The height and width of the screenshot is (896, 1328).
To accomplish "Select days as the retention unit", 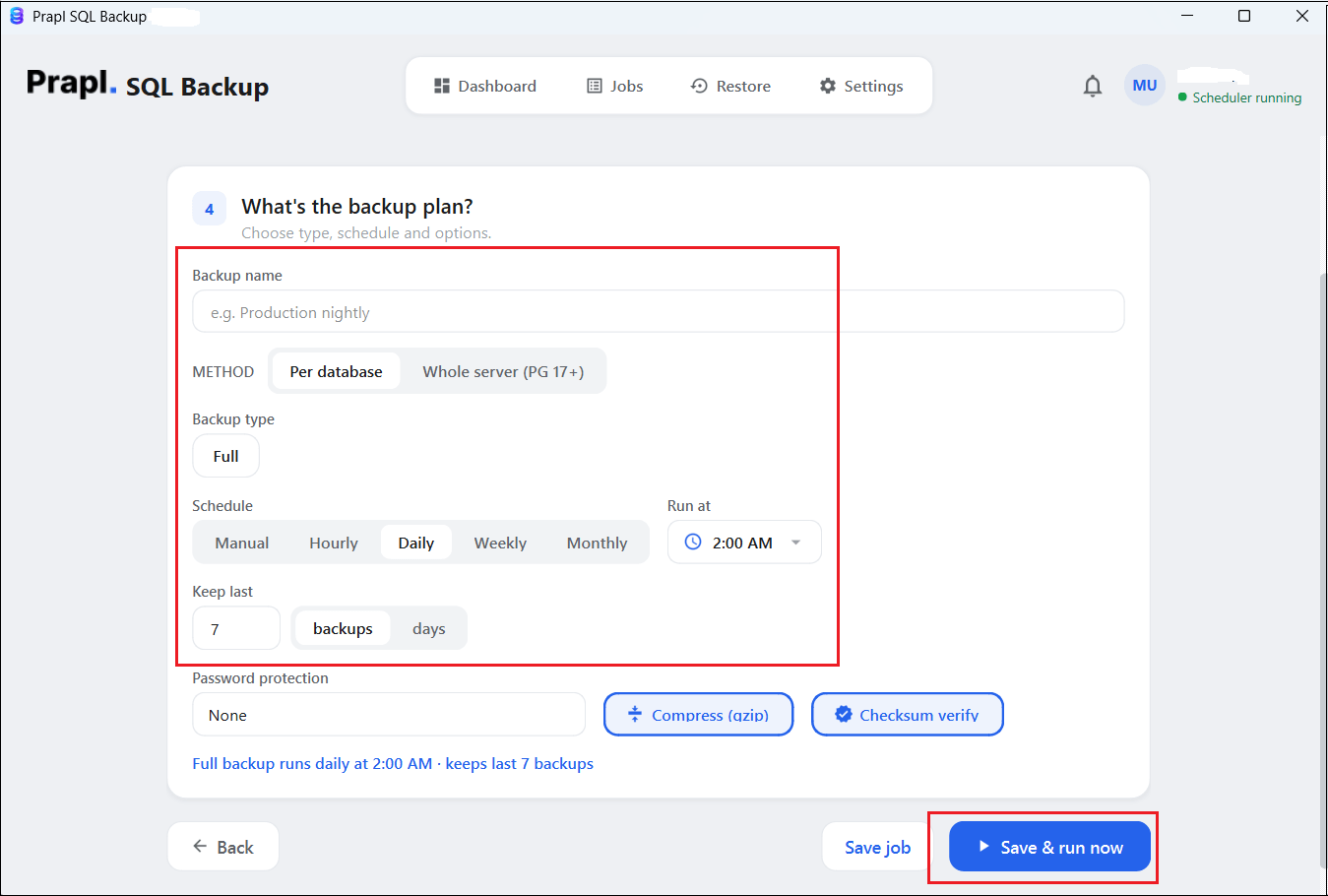I will point(428,629).
